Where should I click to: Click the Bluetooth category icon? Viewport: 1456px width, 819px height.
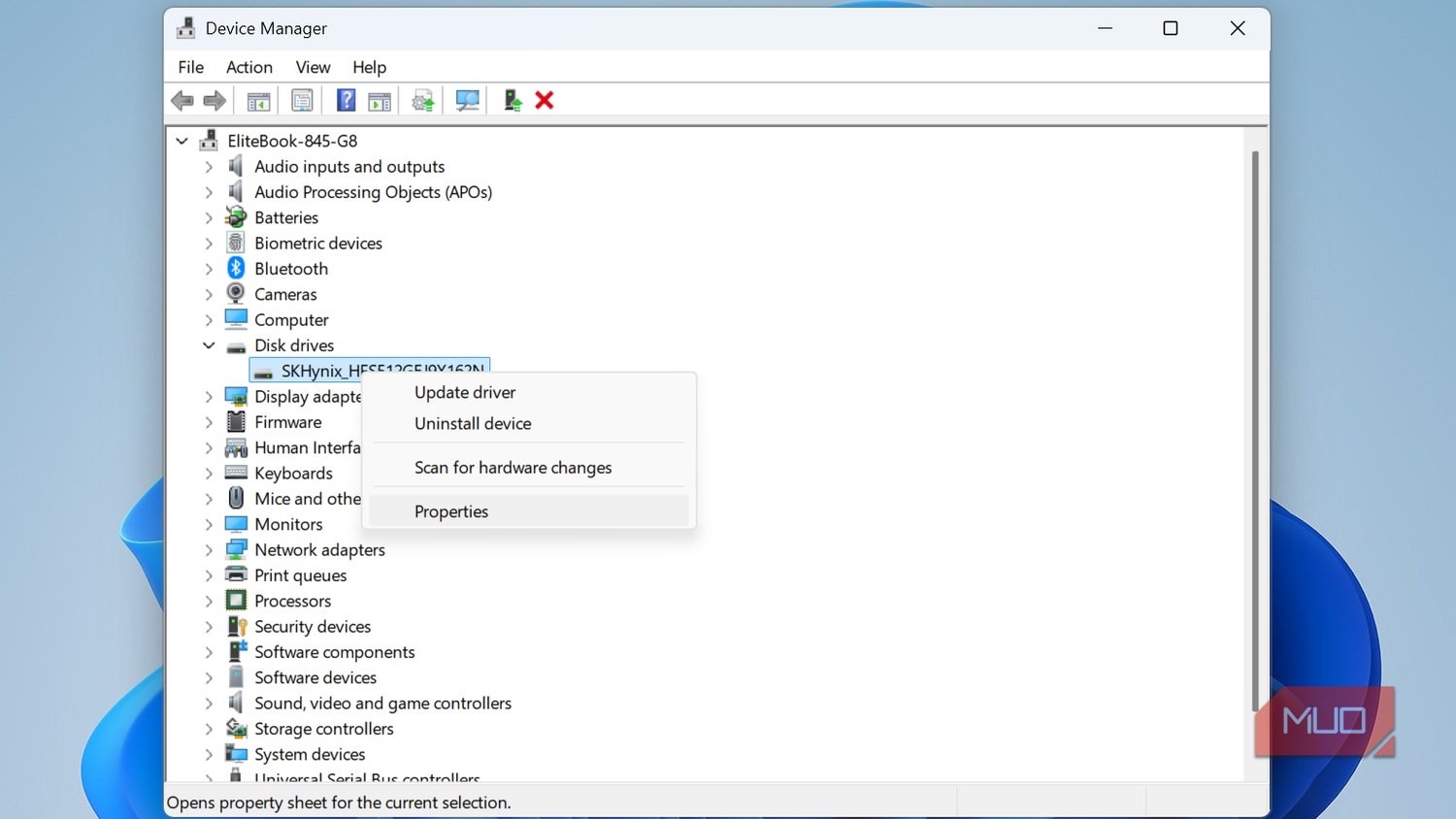point(236,268)
